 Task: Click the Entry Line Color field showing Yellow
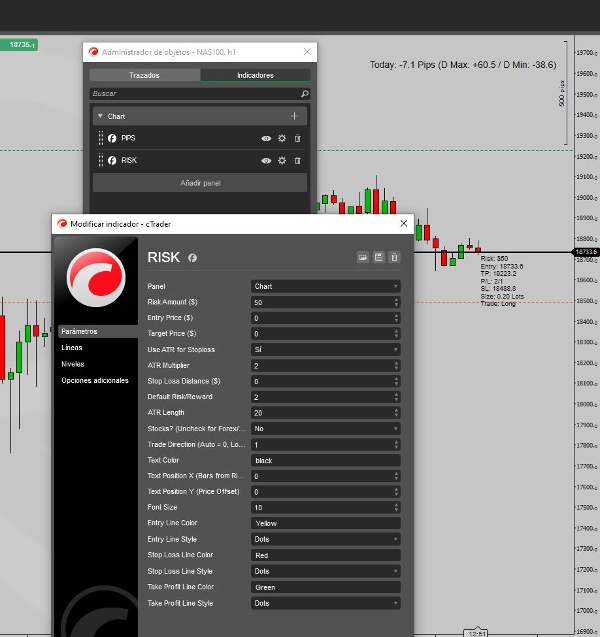coord(326,523)
